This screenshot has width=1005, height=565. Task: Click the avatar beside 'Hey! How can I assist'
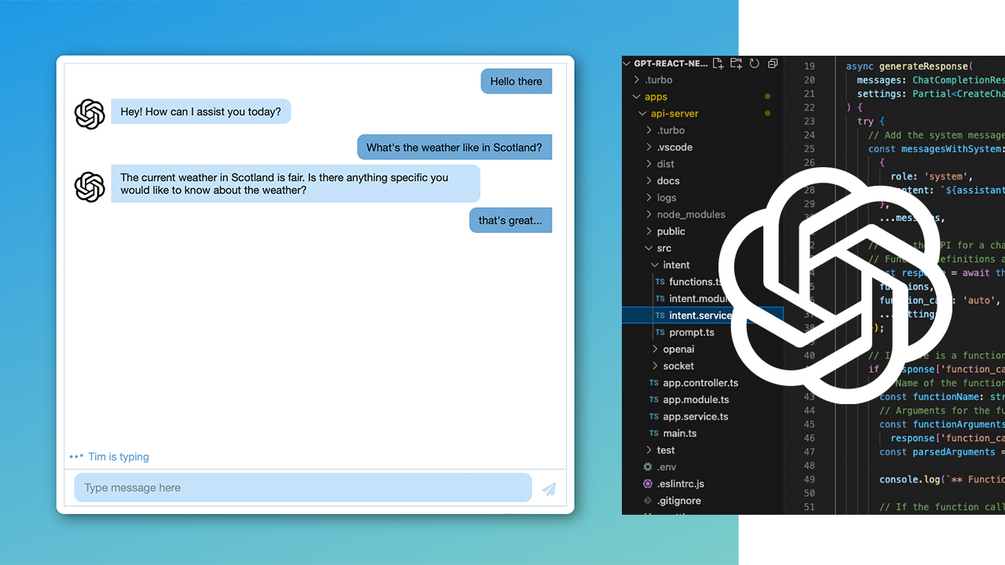(90, 114)
